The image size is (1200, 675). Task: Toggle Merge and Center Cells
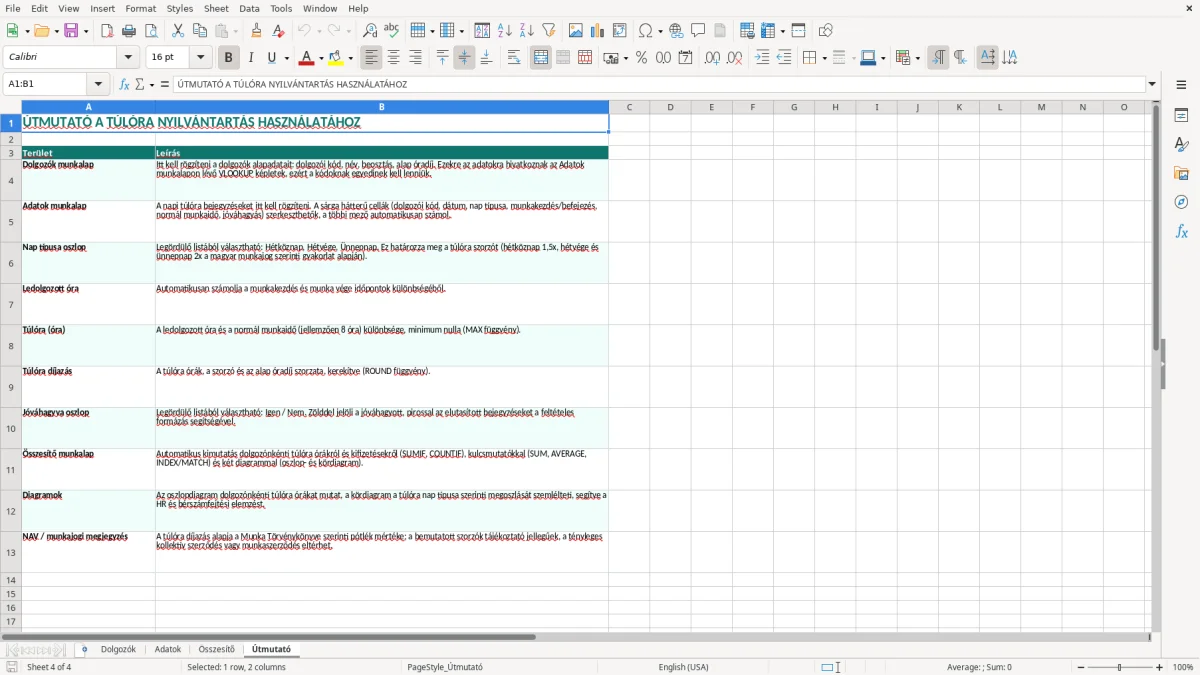click(x=541, y=58)
